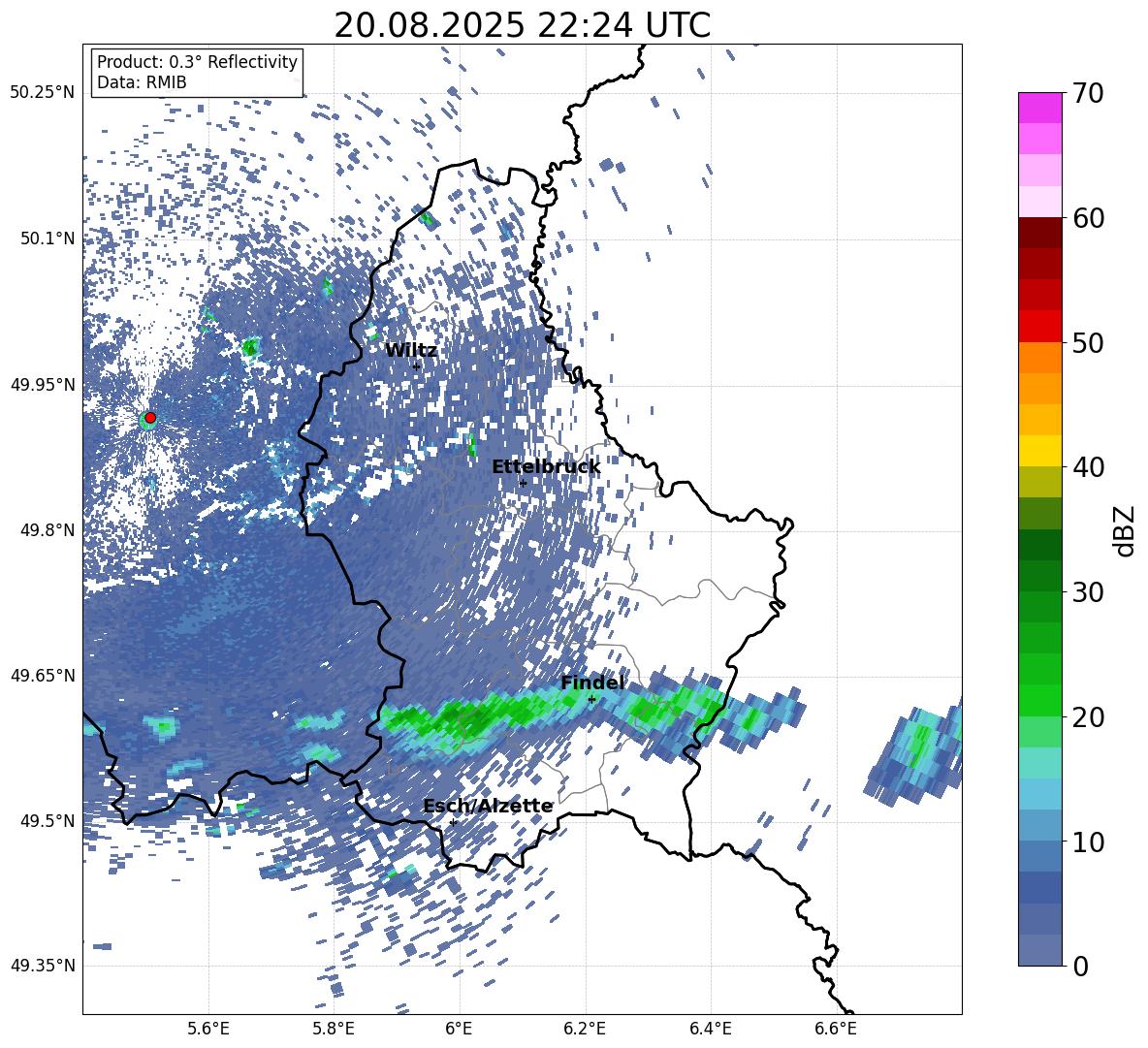Click the Ettelbruck city label
Screen dimensions: 1148x1048
[546, 467]
